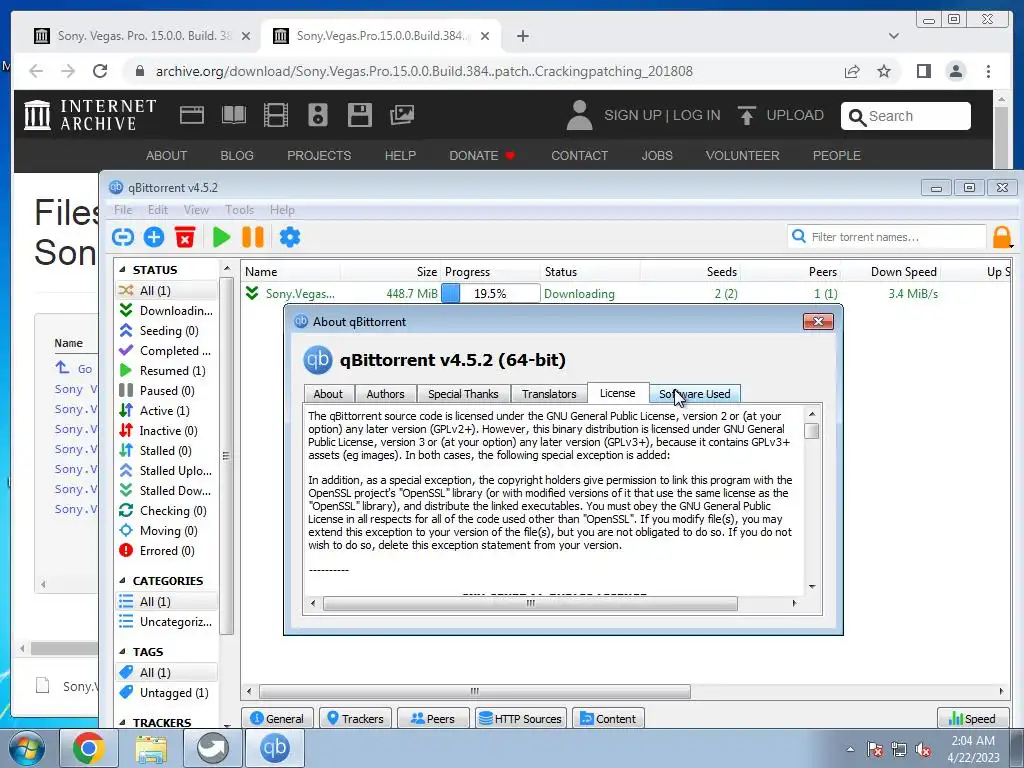Image resolution: width=1024 pixels, height=768 pixels.
Task: Click Internet Archive video film icon
Action: (276, 115)
